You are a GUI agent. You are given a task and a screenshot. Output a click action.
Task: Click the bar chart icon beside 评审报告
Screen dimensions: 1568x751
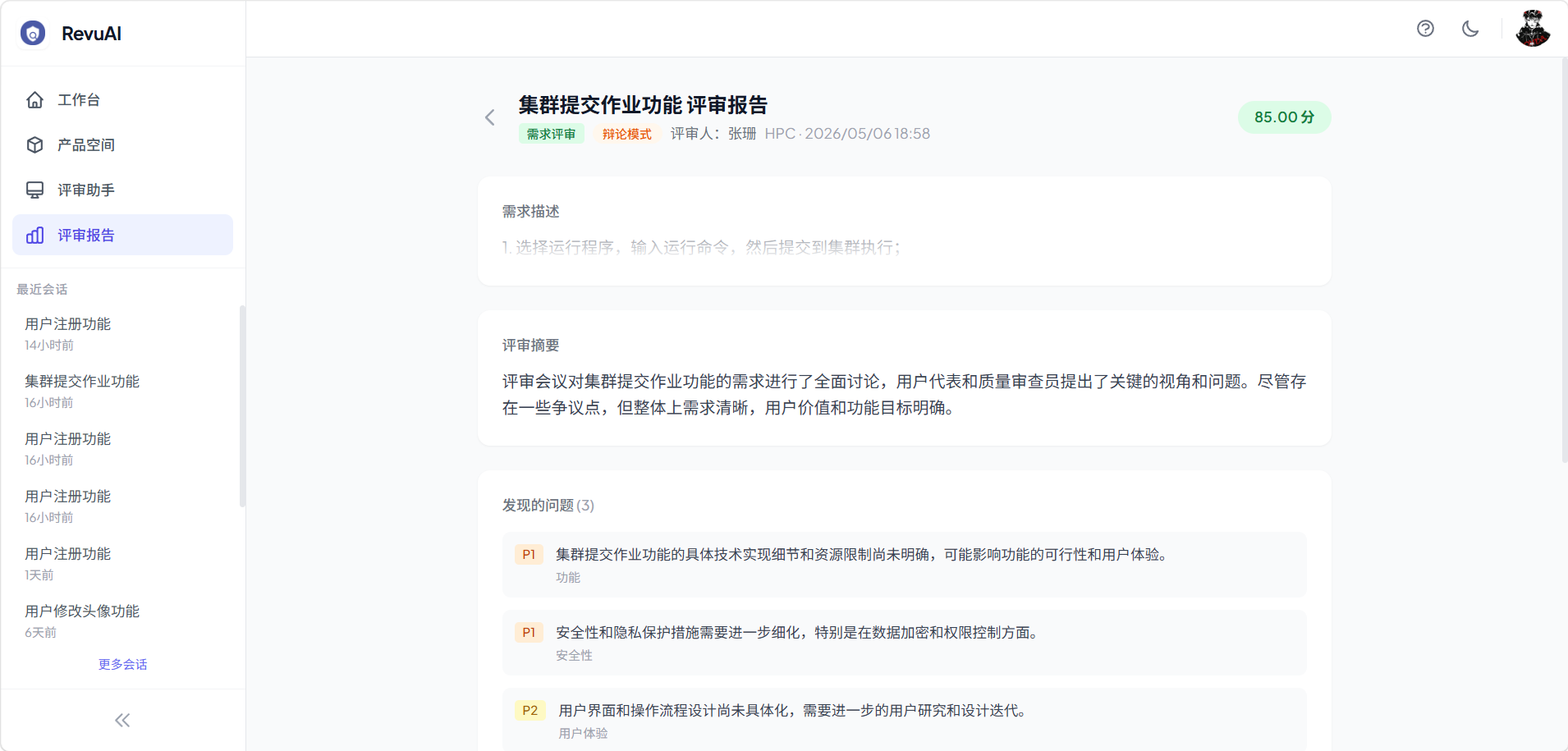coord(34,236)
